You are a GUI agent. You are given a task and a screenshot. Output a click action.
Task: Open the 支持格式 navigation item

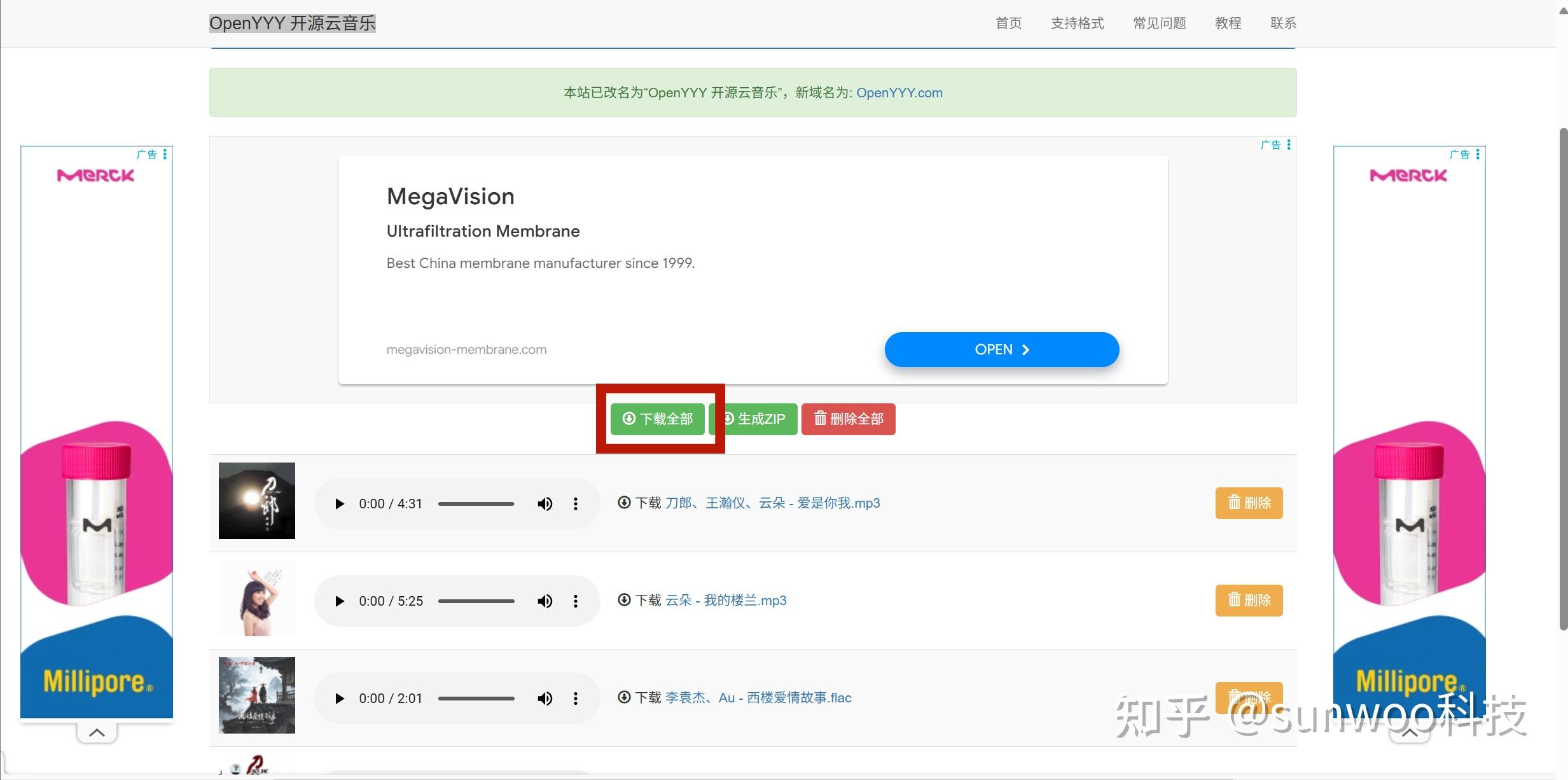pos(1076,23)
